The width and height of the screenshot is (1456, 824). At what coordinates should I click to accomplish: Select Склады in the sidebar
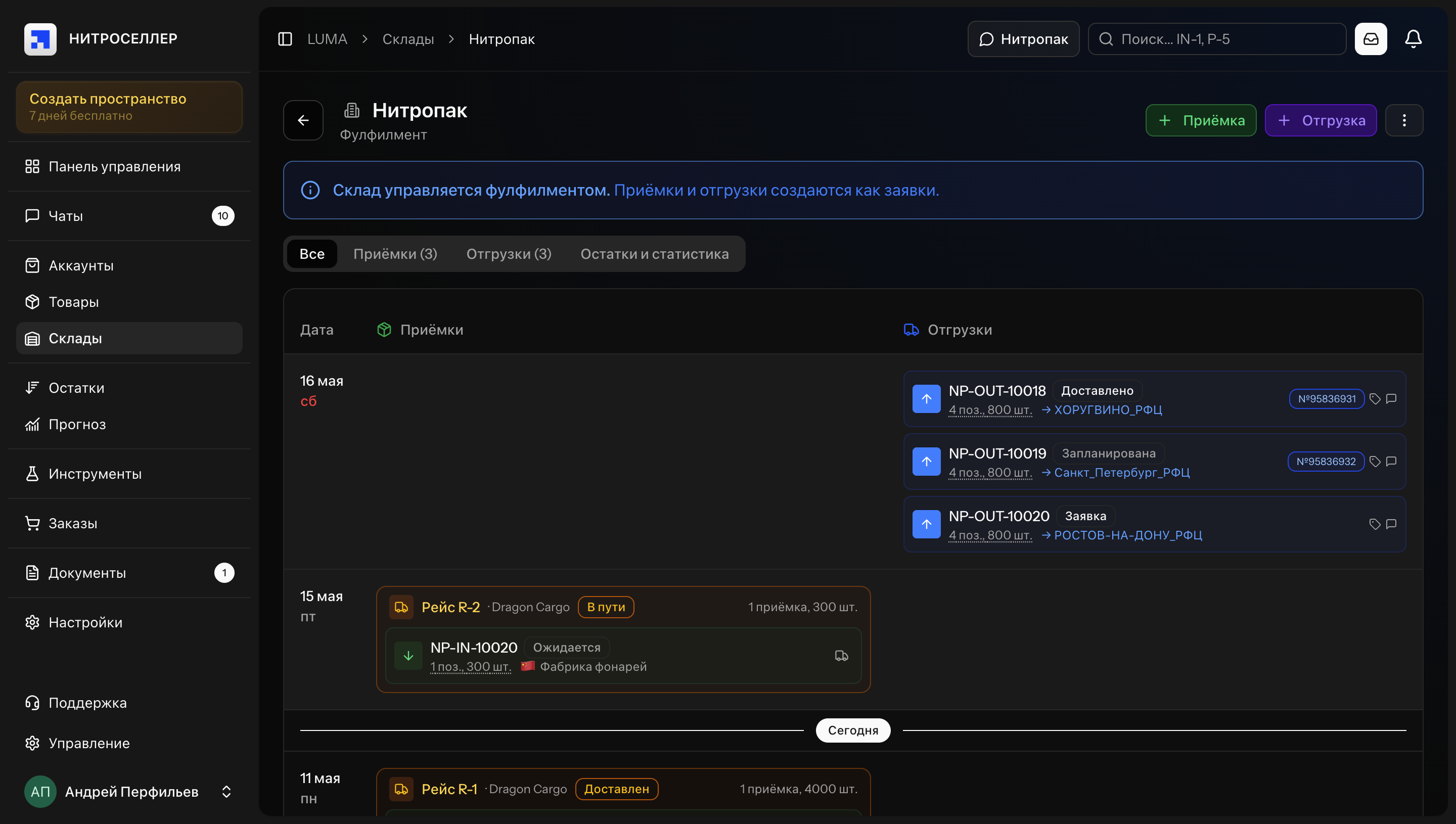[x=129, y=338]
